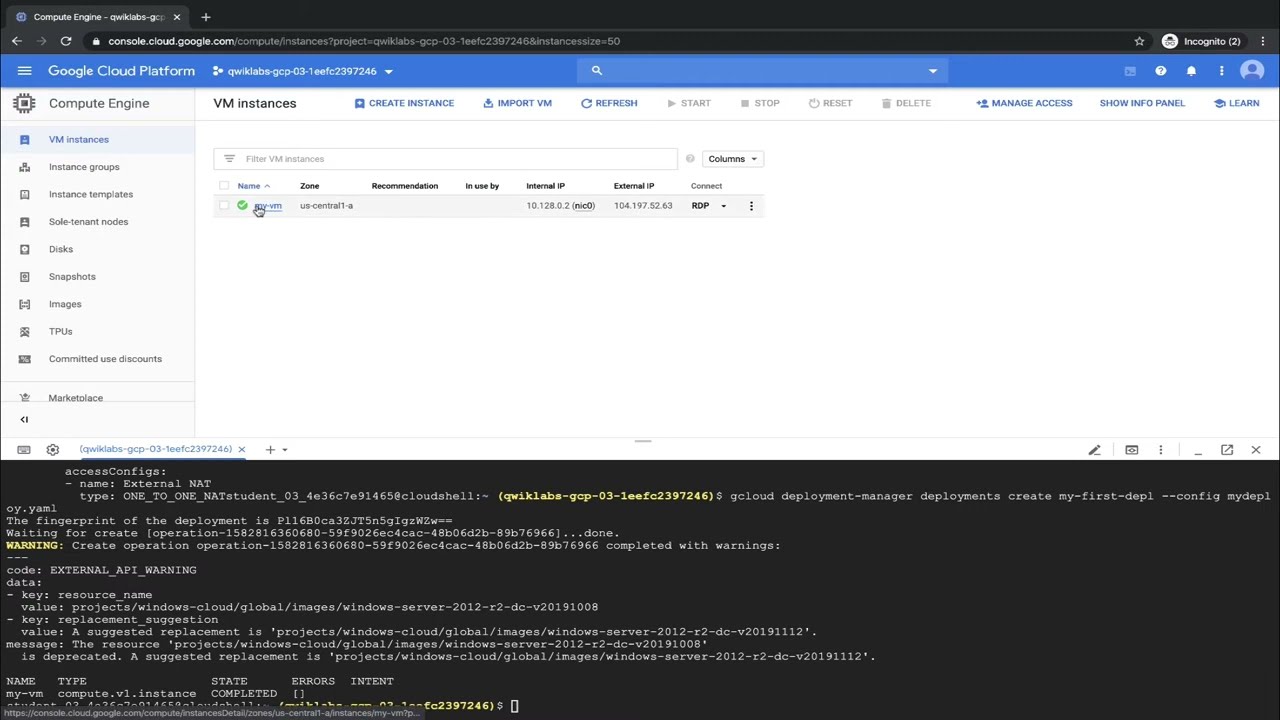Viewport: 1280px width, 720px height.
Task: Click the STOP toolbar button
Action: pyautogui.click(x=760, y=103)
